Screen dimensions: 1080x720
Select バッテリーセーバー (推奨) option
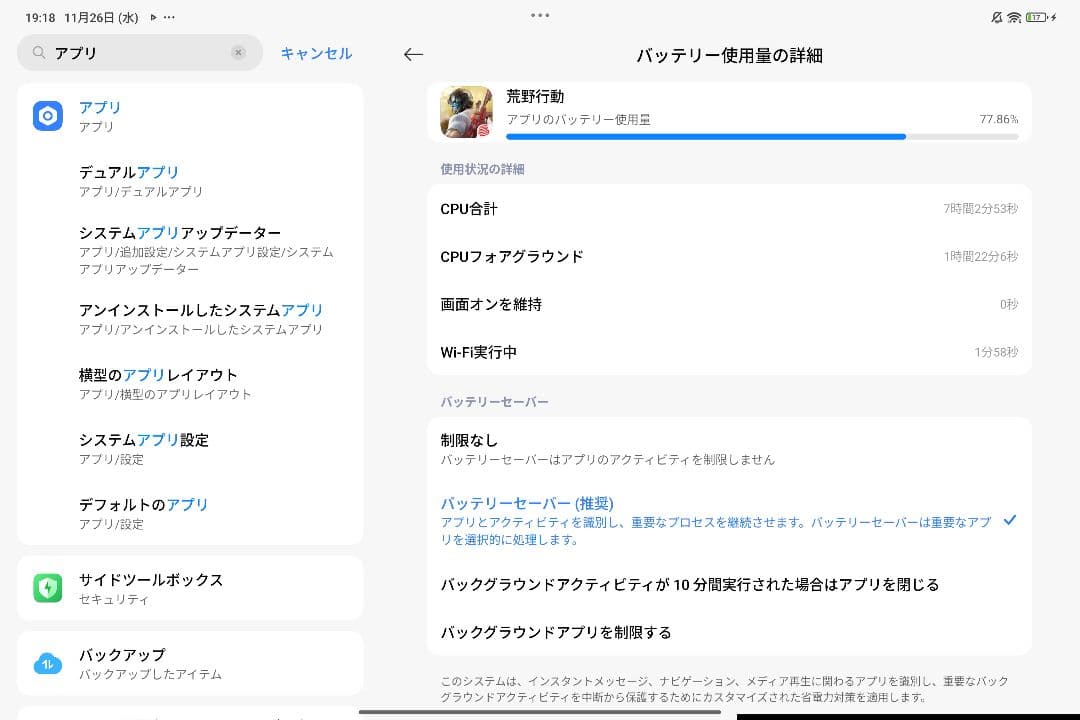tap(730, 520)
